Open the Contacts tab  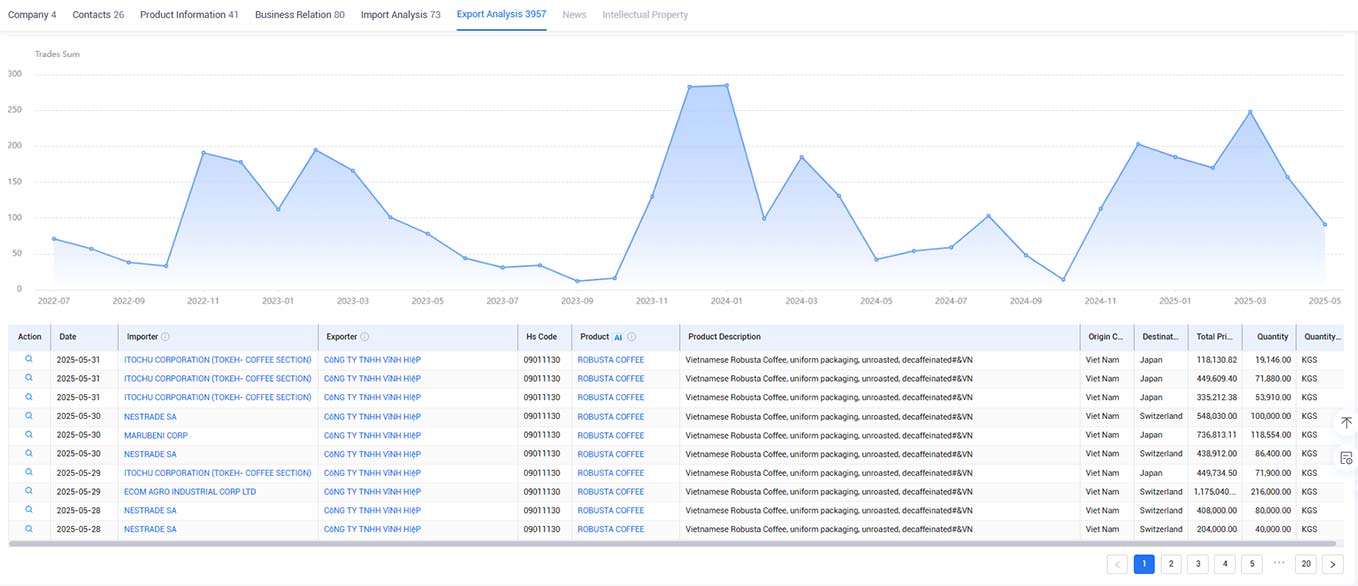pos(98,15)
